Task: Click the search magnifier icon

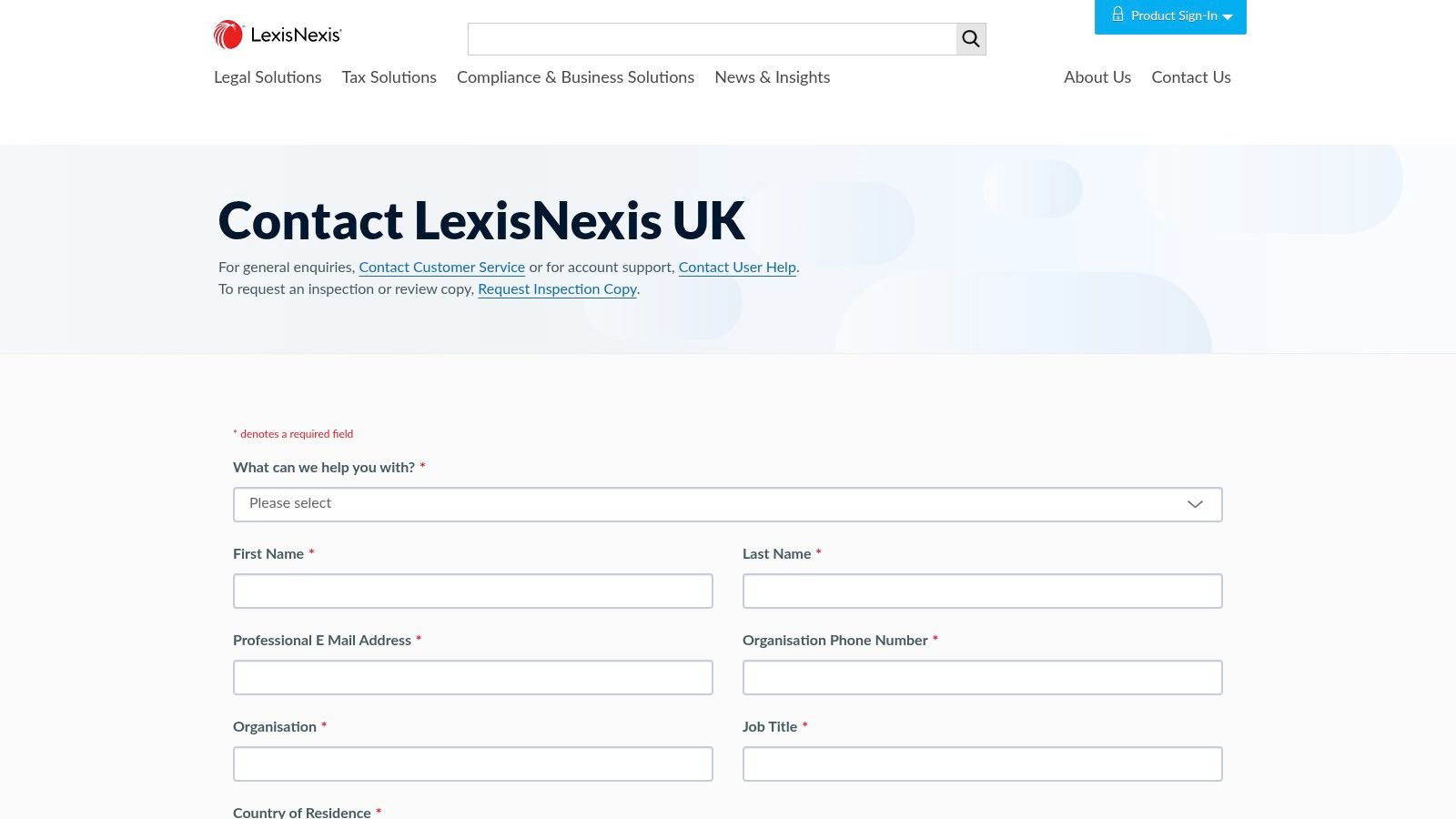Action: pyautogui.click(x=970, y=39)
